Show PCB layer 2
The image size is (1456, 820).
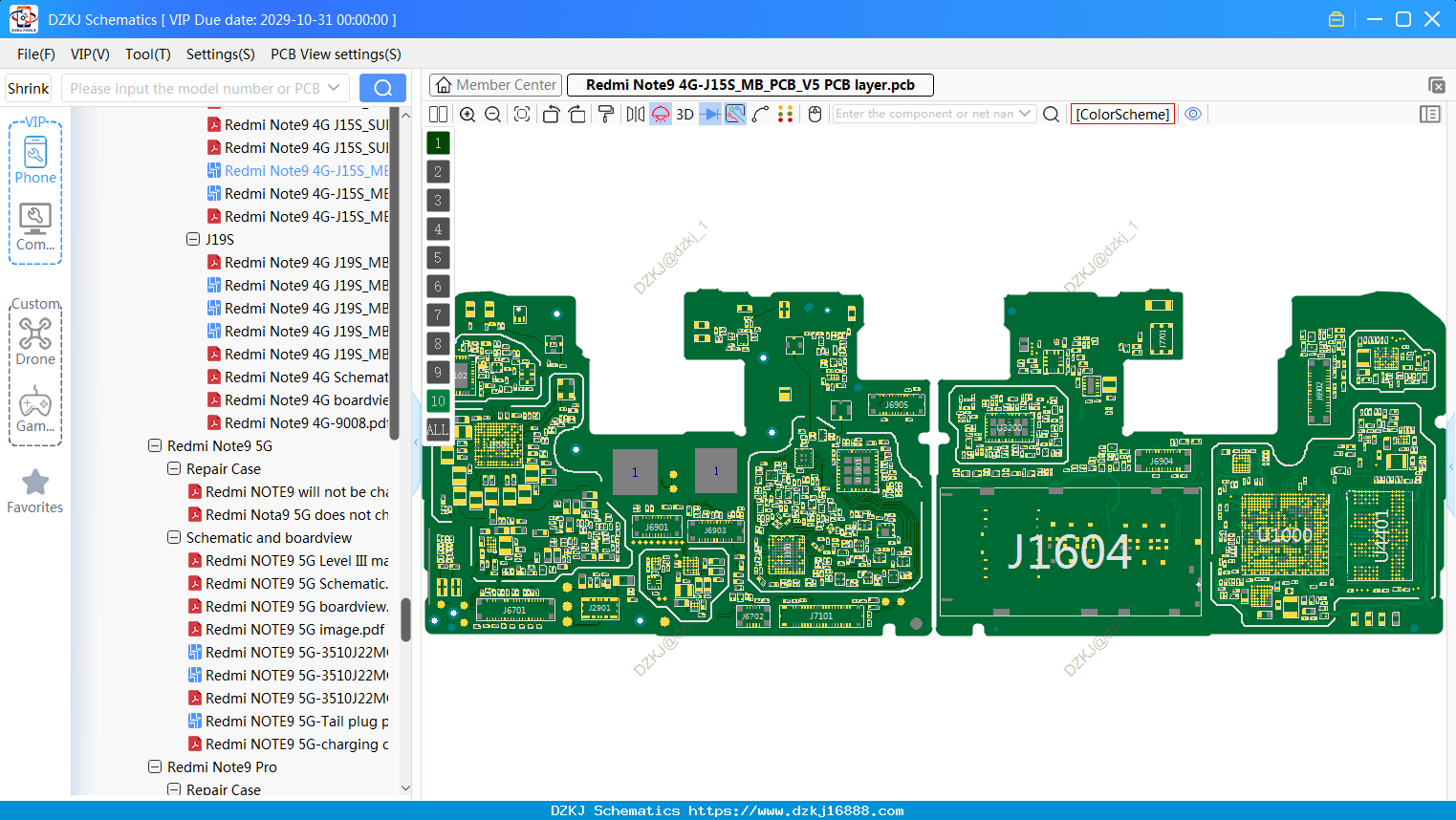point(438,172)
